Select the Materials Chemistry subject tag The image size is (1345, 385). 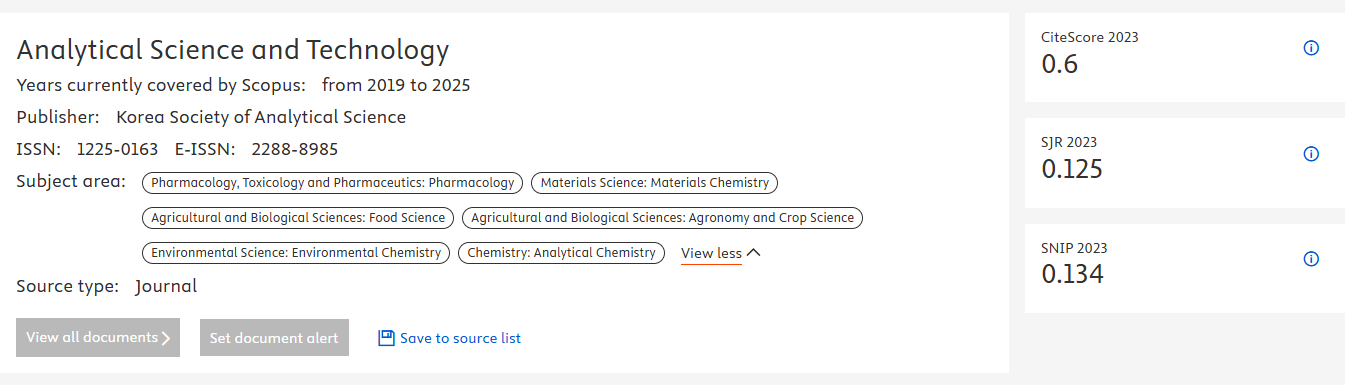point(655,183)
